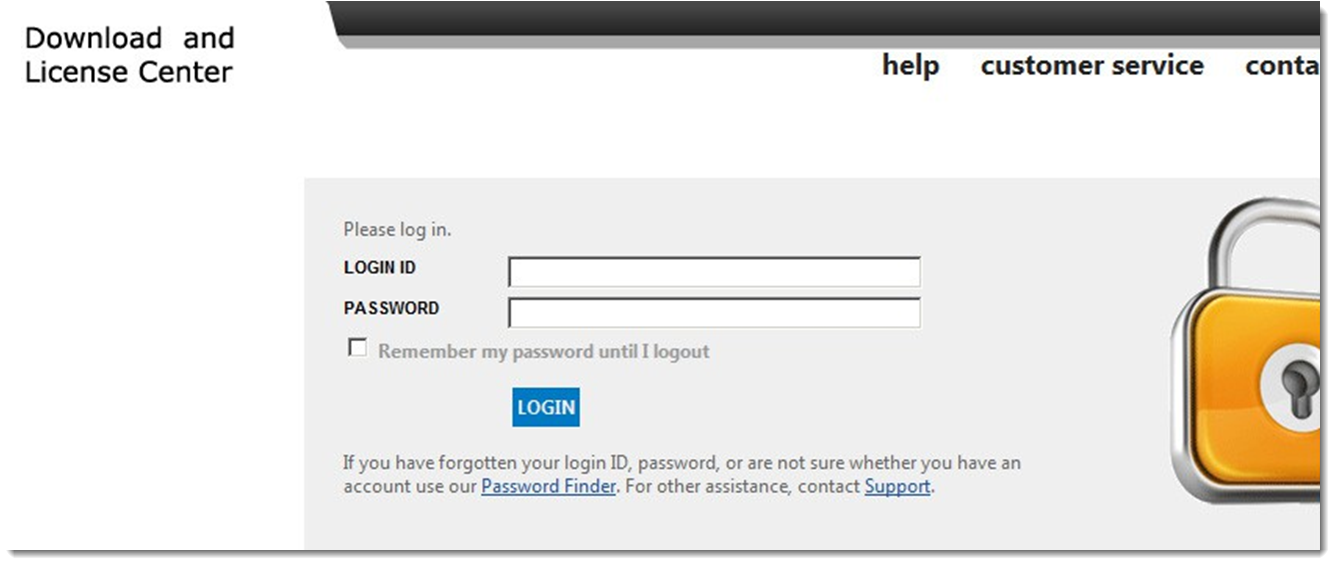
Task: Click the LOGIN ID field label
Action: pos(380,268)
